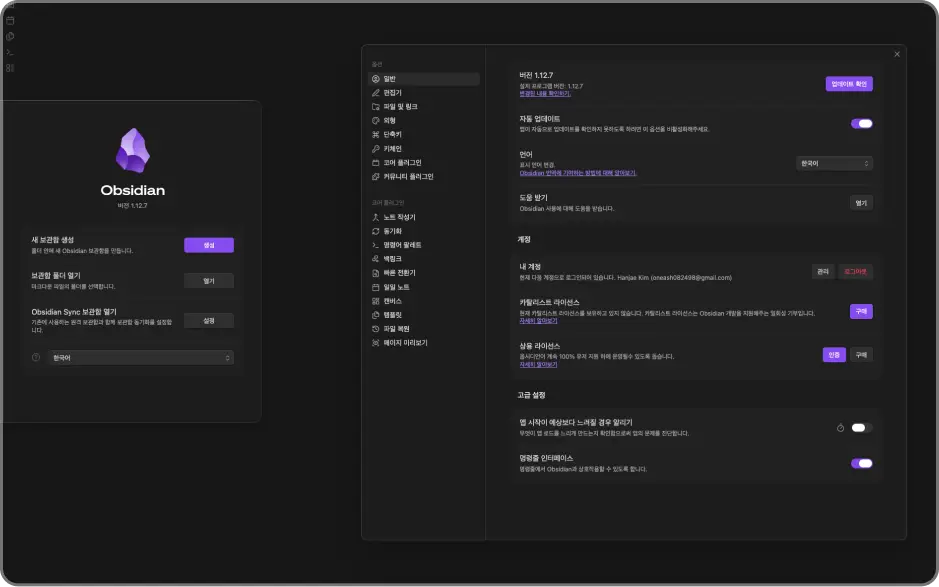The width and height of the screenshot is (939, 587).
Task: Go to 코어 플러그인 settings tab
Action: (423, 163)
